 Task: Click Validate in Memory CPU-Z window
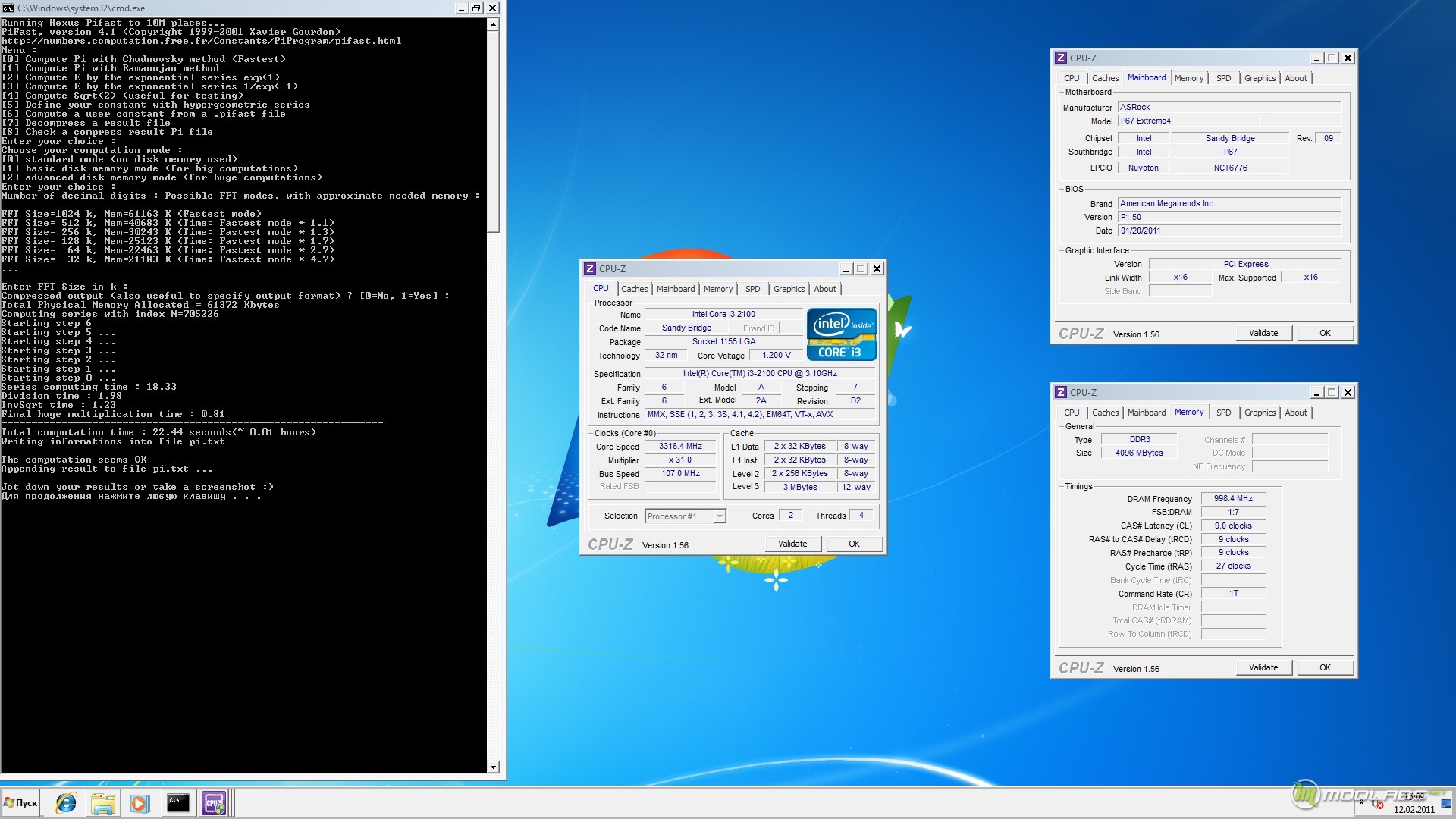[1263, 667]
